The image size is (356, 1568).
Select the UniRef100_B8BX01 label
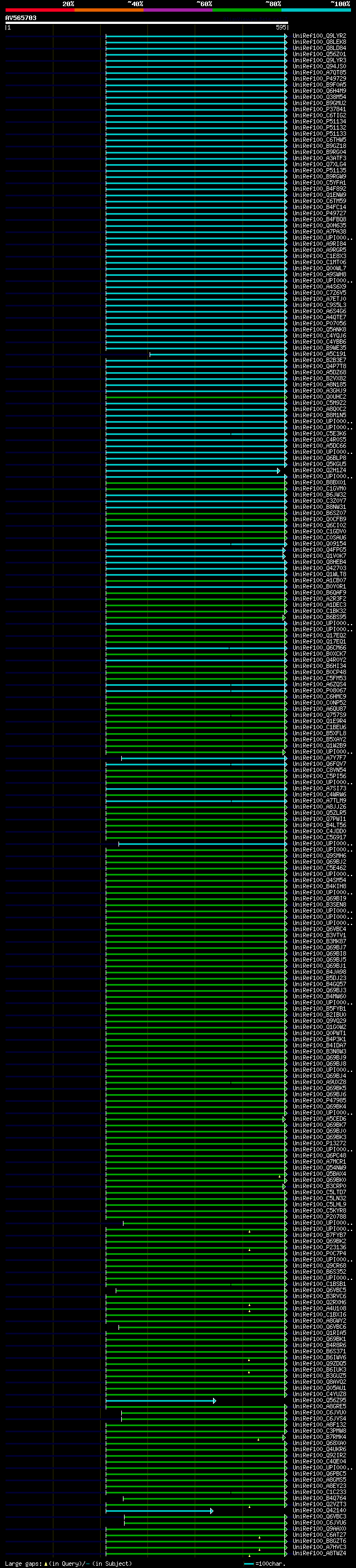coord(319,483)
